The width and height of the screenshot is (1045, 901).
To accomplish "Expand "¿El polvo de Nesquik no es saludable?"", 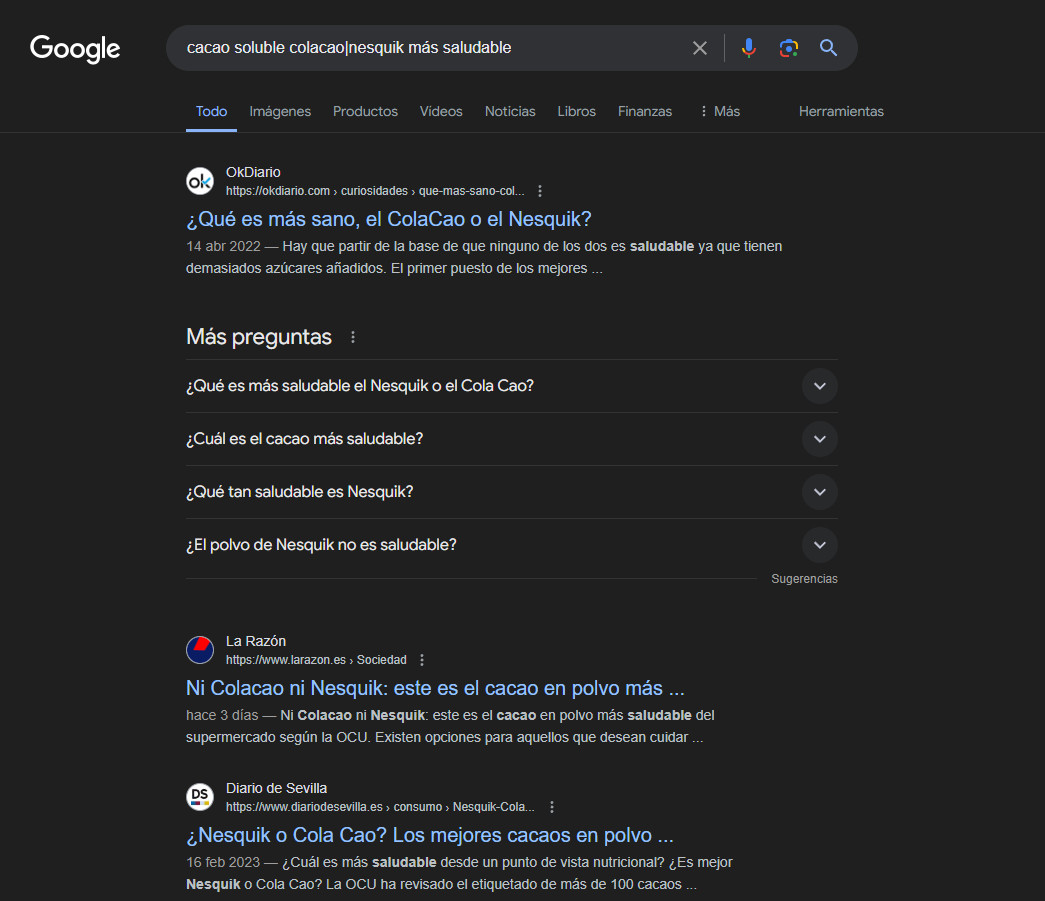I will [x=819, y=545].
